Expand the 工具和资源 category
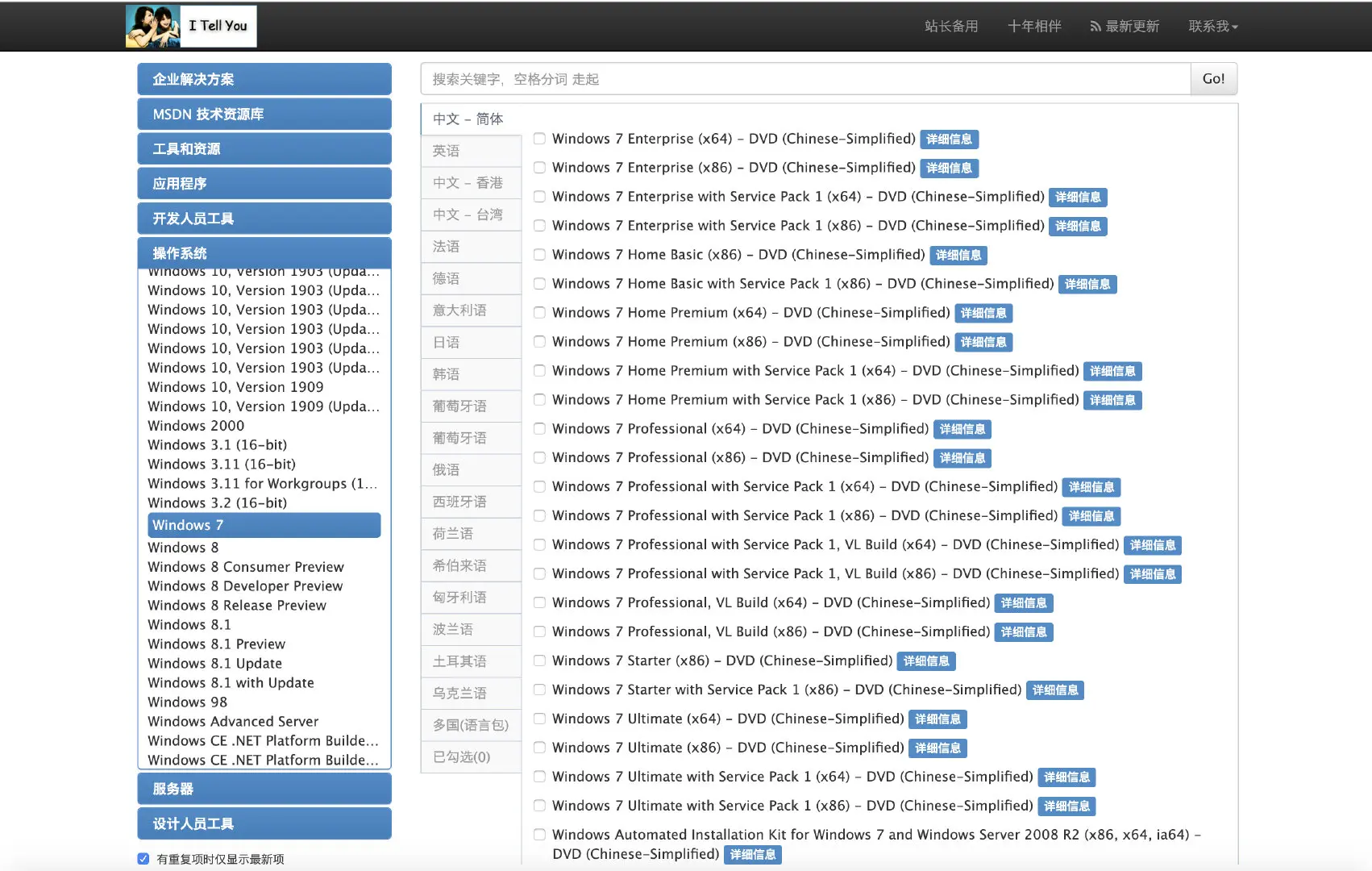The height and width of the screenshot is (871, 1372). pos(264,148)
